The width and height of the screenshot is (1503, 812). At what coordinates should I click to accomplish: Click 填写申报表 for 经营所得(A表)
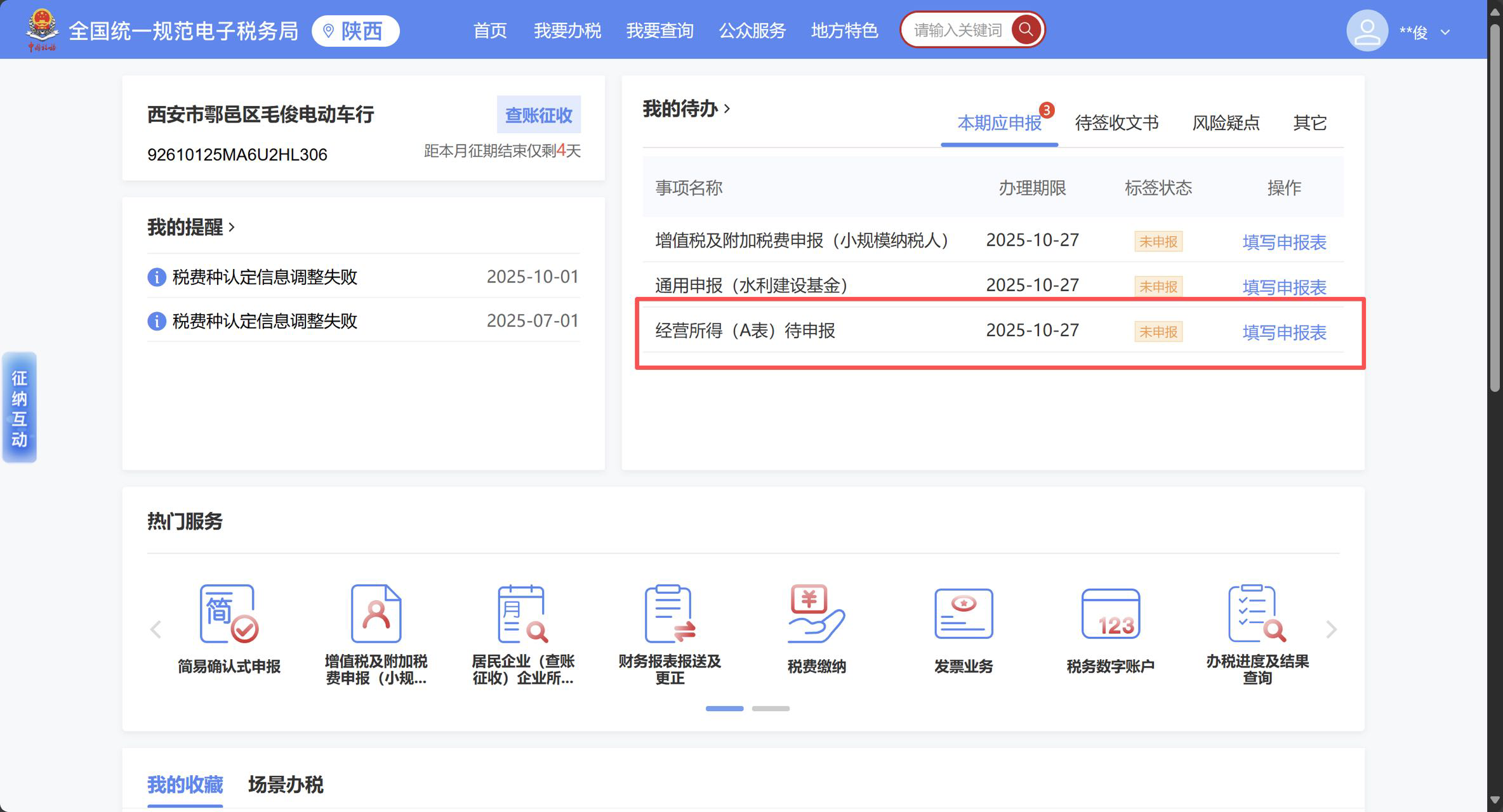point(1284,332)
